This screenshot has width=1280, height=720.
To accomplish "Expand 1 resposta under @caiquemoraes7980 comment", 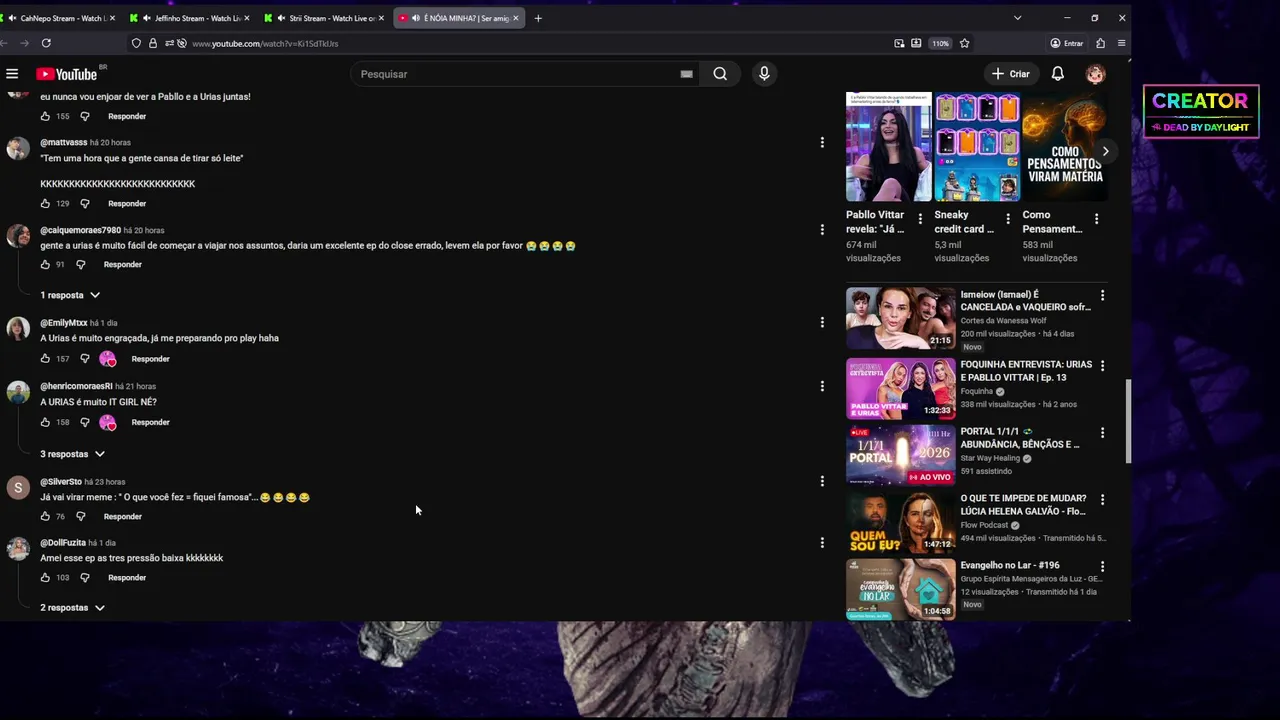I will click(70, 295).
